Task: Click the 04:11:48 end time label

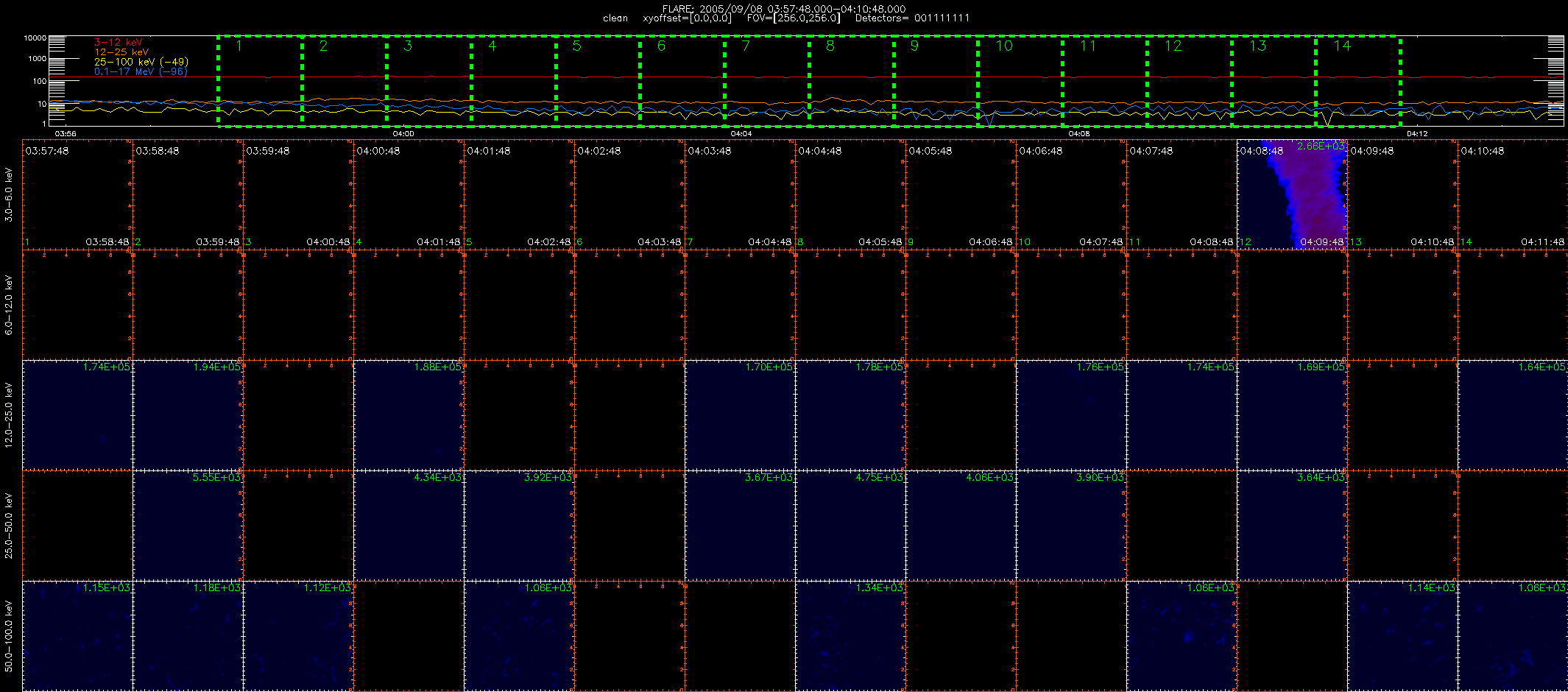Action: pyautogui.click(x=1543, y=241)
